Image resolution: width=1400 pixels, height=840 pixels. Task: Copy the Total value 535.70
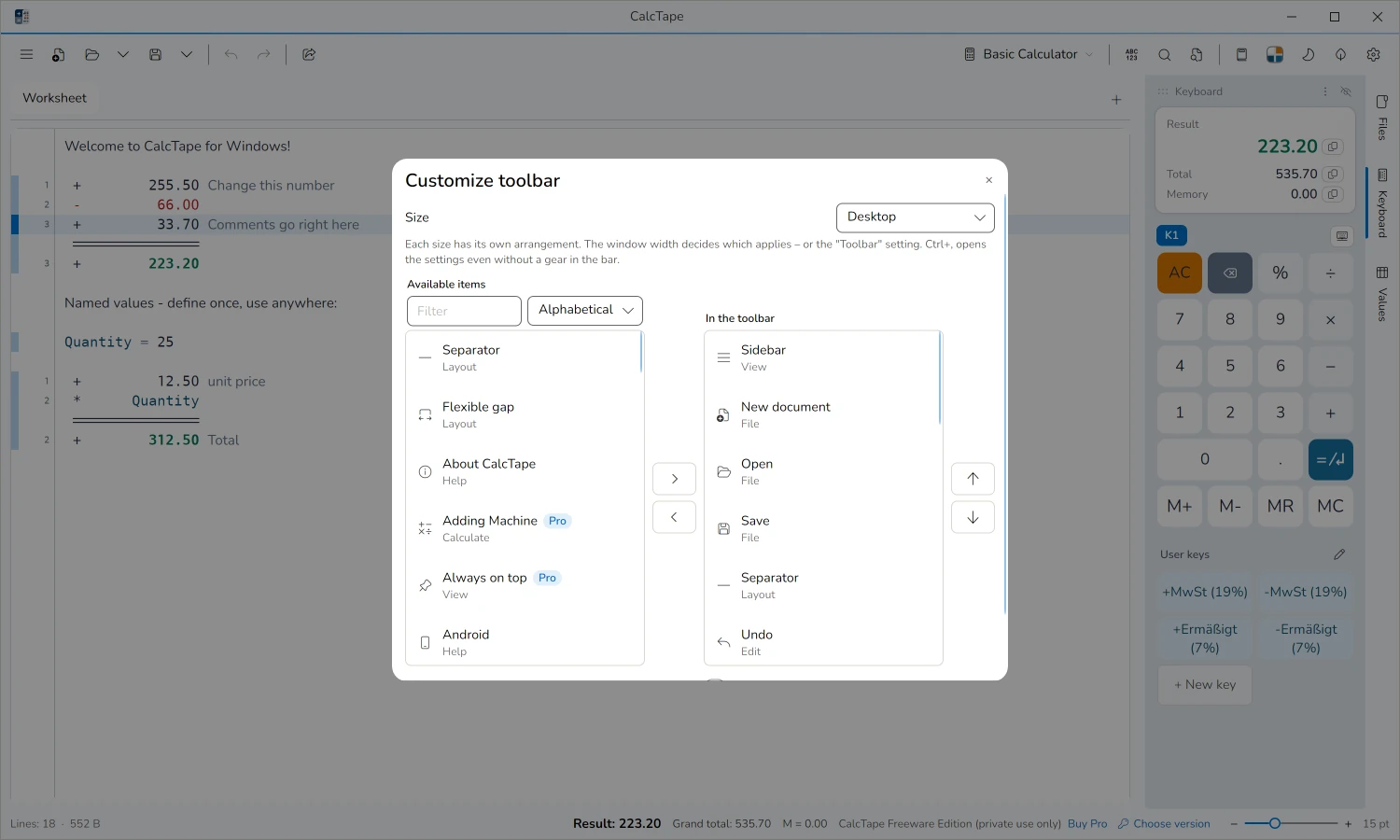[1333, 174]
